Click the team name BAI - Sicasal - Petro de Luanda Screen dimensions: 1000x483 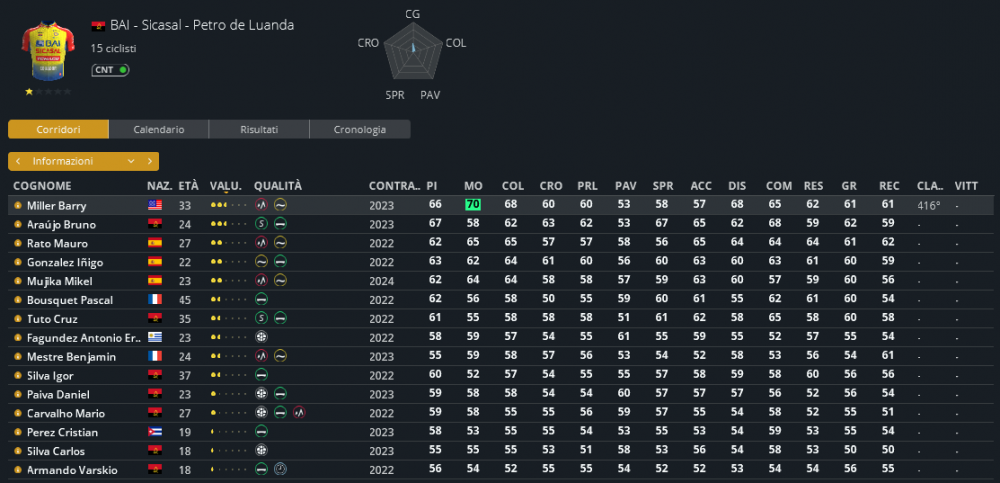click(202, 26)
